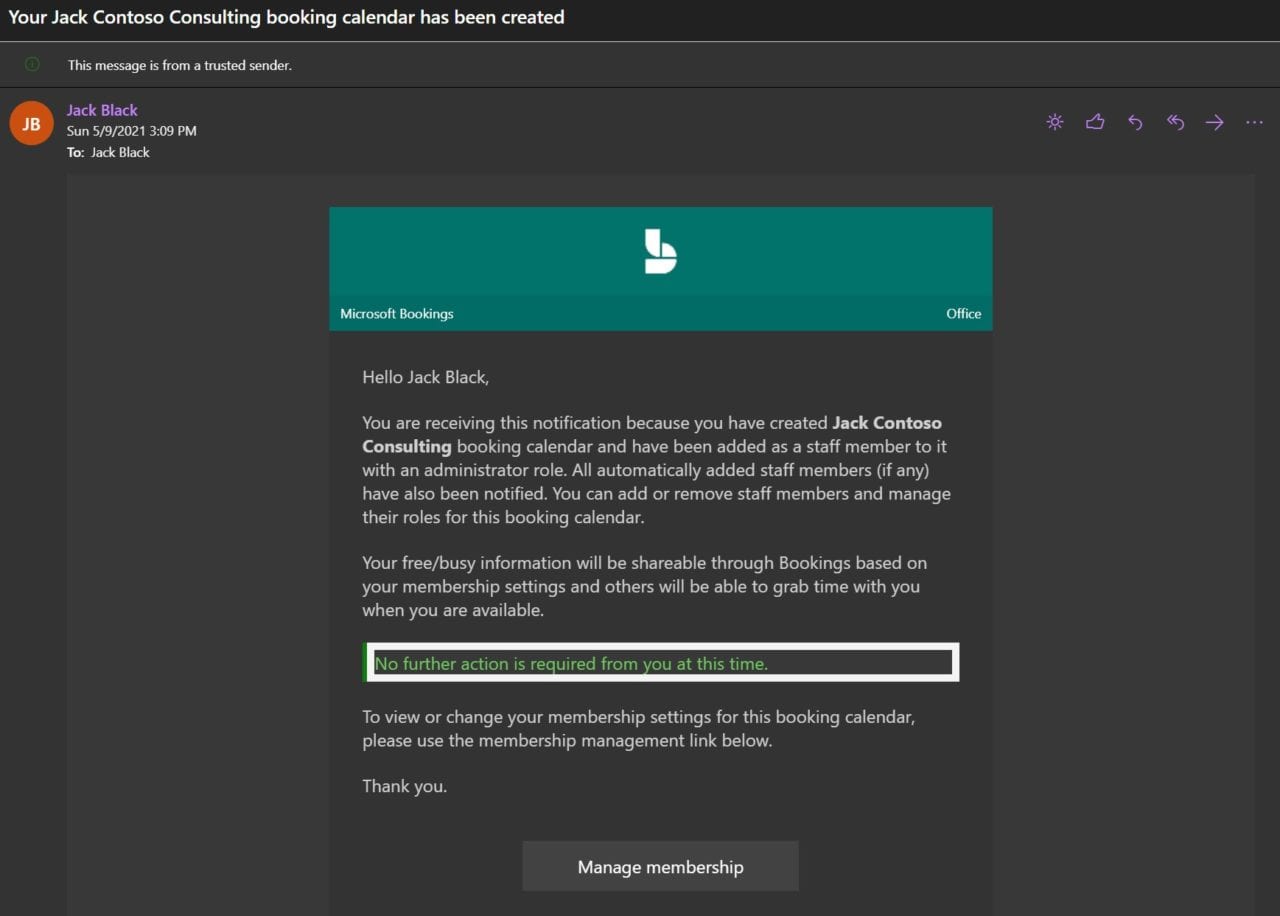
Task: Toggle light mode with the sun icon
Action: (1054, 122)
